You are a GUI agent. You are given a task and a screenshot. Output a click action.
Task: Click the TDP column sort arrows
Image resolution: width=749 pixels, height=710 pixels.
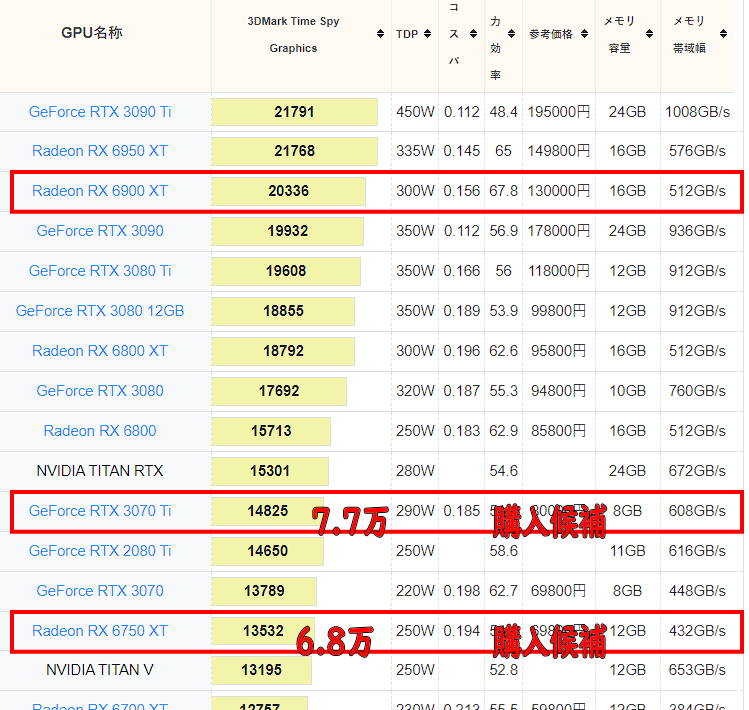click(x=428, y=34)
